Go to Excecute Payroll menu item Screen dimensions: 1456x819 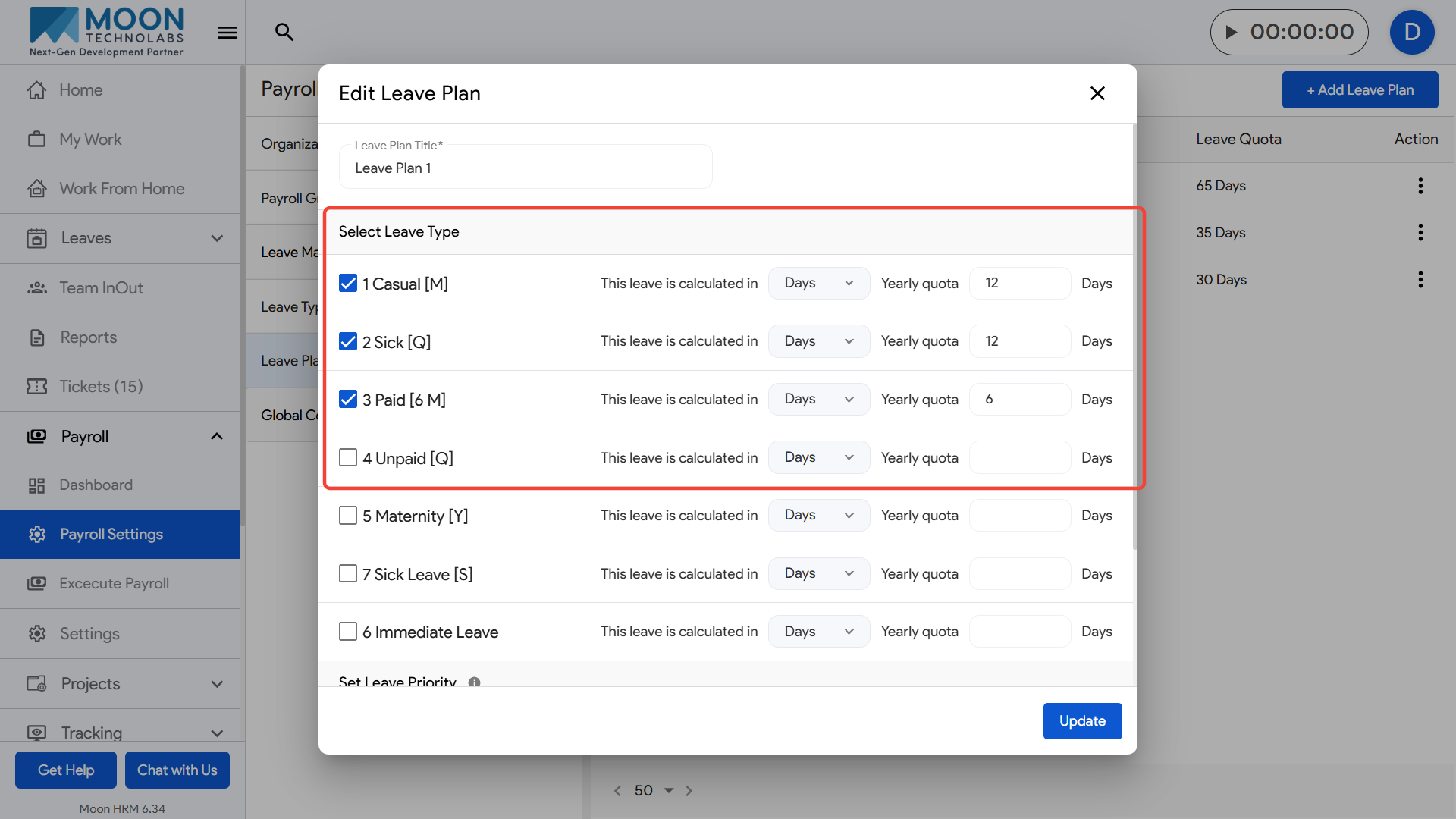point(114,584)
